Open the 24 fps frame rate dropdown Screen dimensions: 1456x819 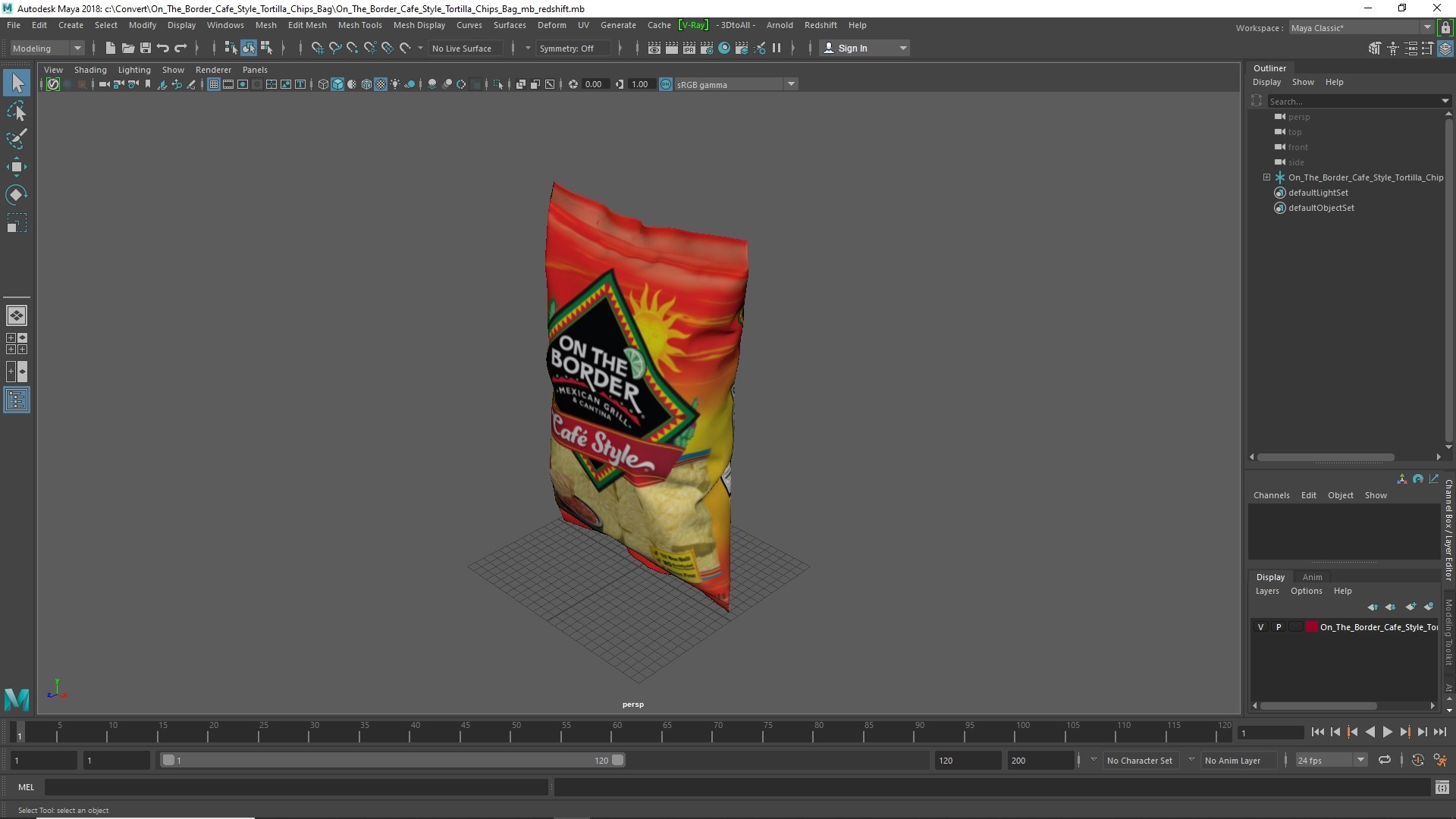tap(1331, 760)
